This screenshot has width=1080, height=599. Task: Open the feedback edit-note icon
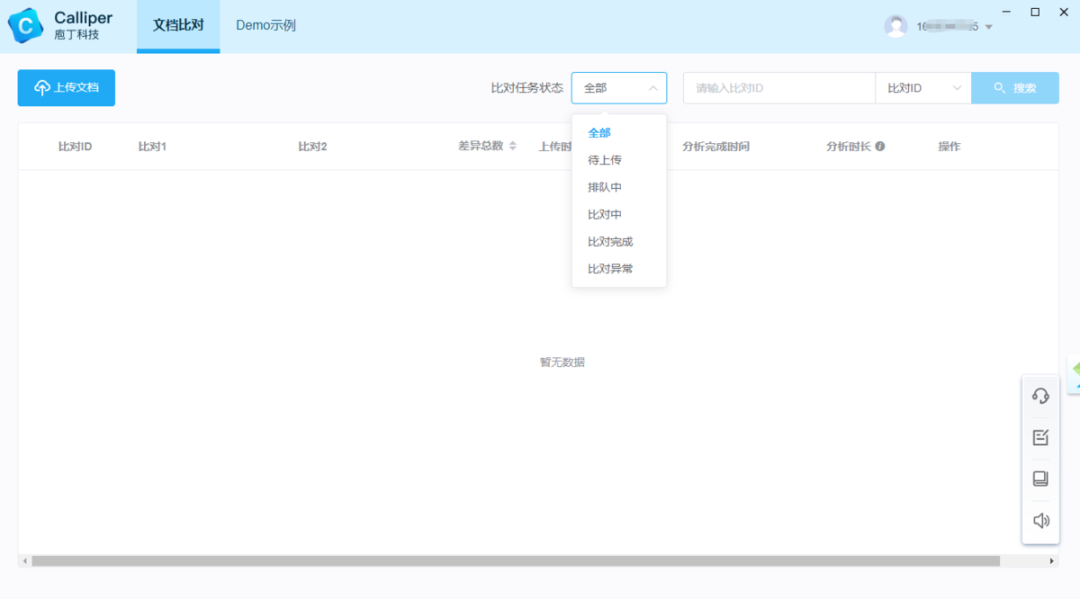tap(1040, 437)
